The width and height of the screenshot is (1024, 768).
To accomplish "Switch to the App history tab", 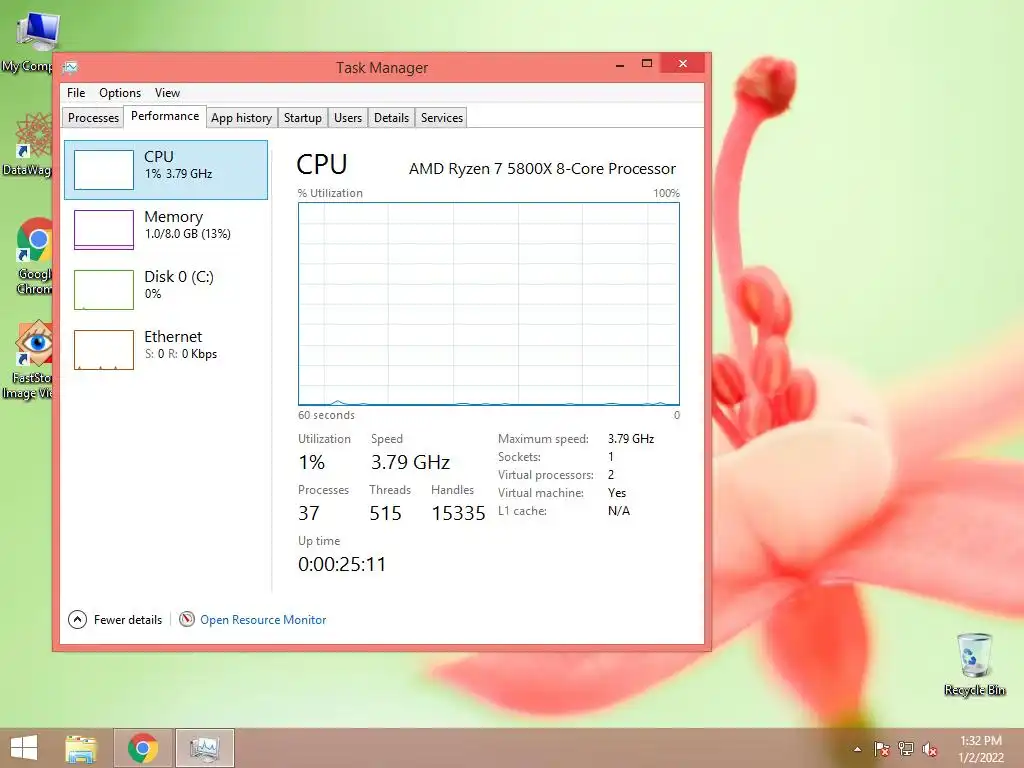I will click(241, 118).
